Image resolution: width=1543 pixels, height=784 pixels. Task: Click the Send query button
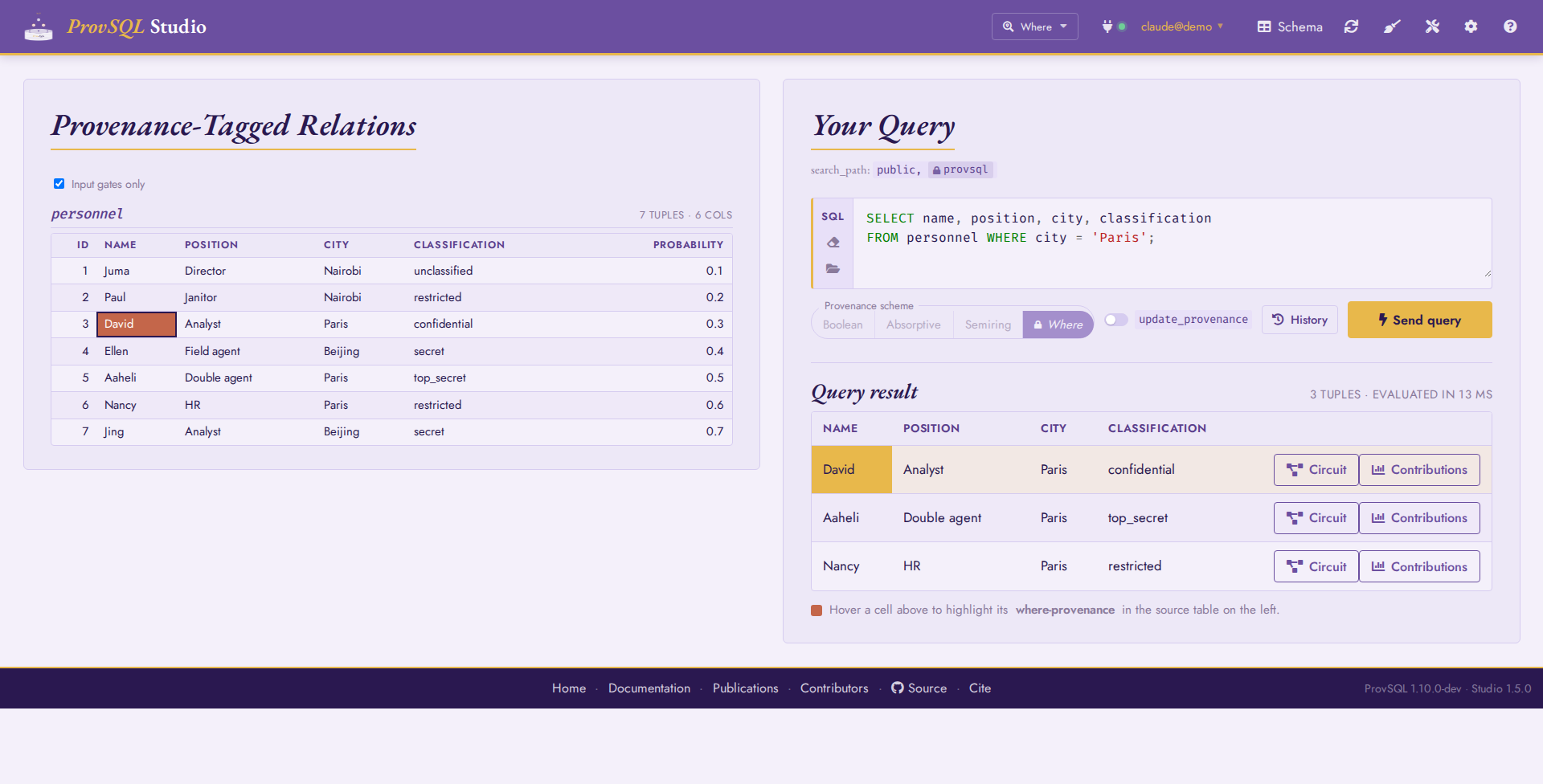[1419, 320]
